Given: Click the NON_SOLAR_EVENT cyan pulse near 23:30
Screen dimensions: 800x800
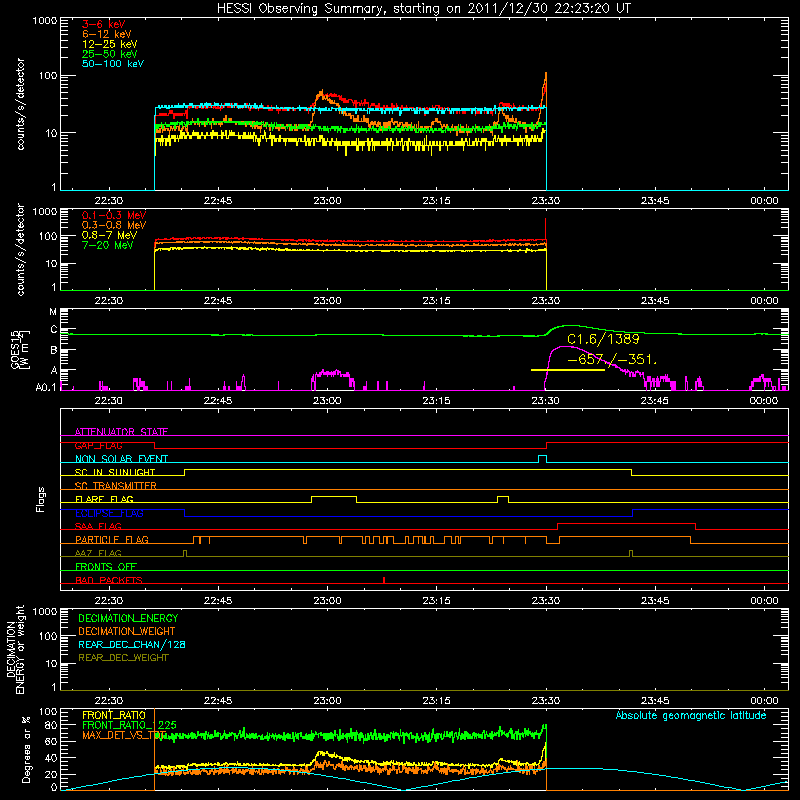Looking at the screenshot, I should pyautogui.click(x=542, y=458).
